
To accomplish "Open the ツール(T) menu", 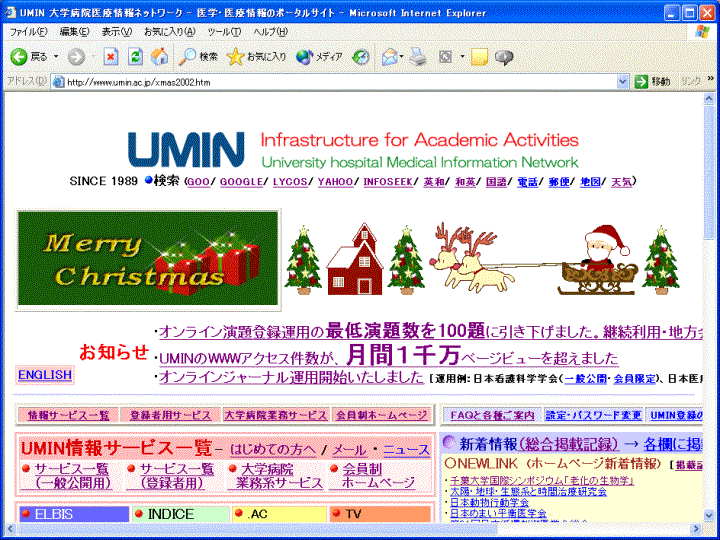I will pyautogui.click(x=224, y=32).
